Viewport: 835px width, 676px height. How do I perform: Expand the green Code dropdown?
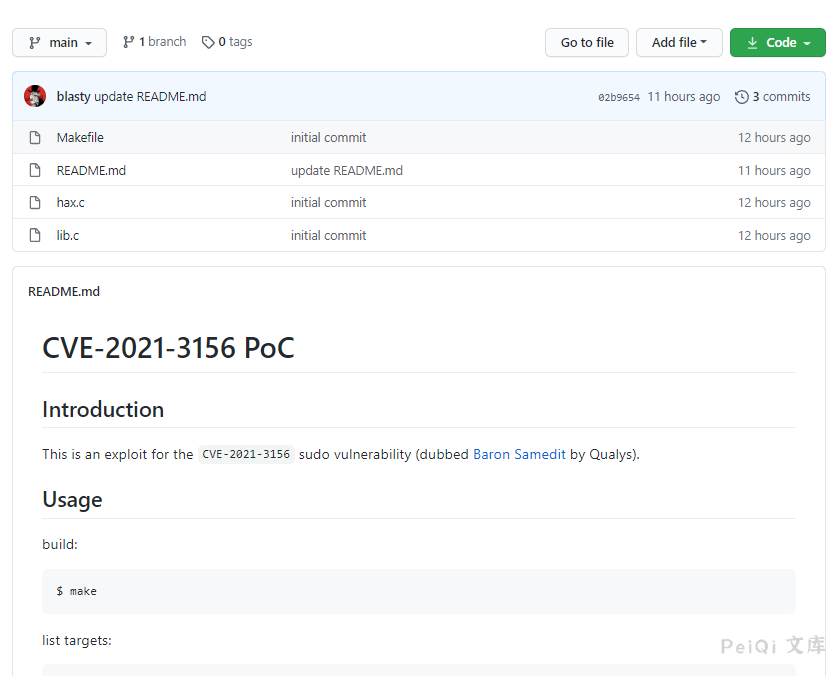[778, 42]
